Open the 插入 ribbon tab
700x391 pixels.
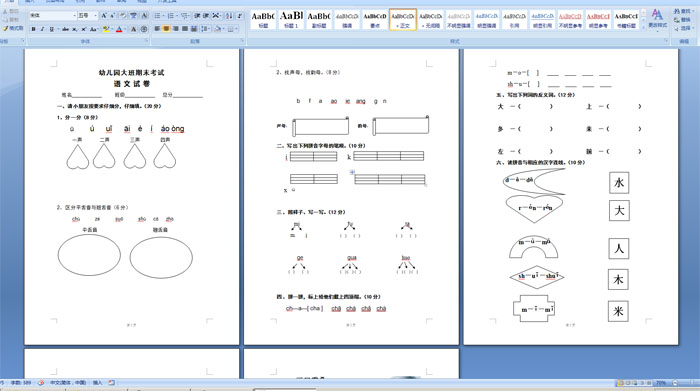[30, 1]
